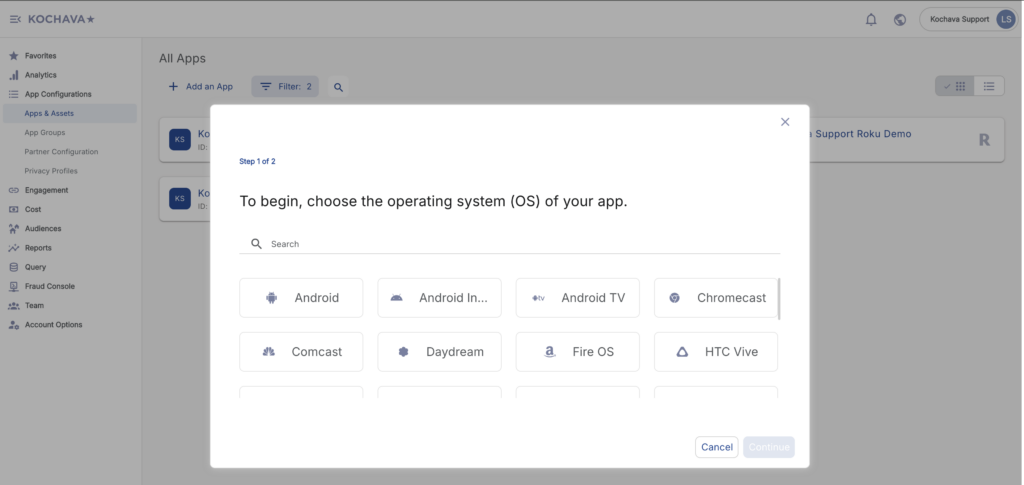
Task: Select the Daydream OS option
Action: pos(439,352)
